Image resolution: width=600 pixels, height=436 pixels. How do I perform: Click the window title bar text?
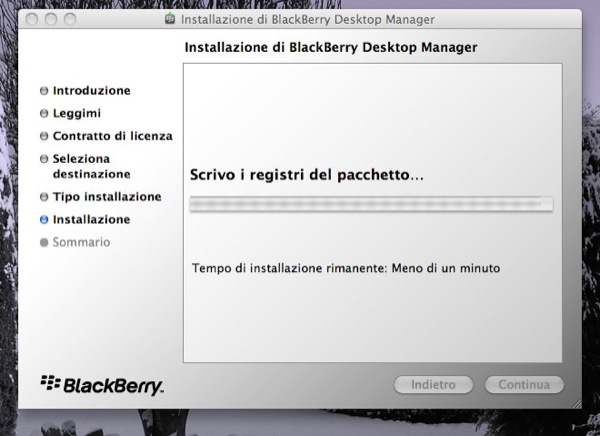308,19
